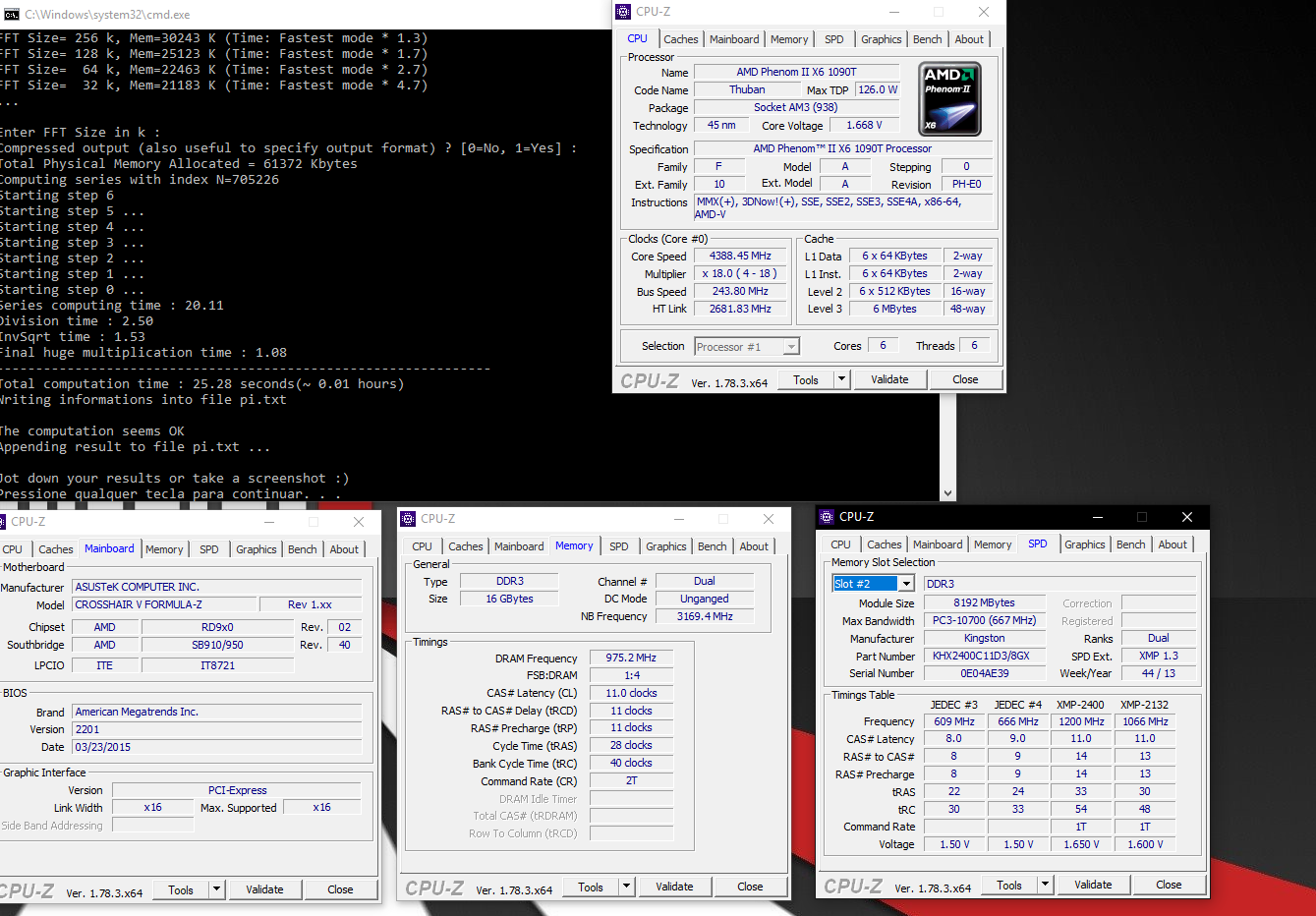The width and height of the screenshot is (1316, 916).
Task: Click the AMD Phenom II processor logo
Action: [x=950, y=98]
